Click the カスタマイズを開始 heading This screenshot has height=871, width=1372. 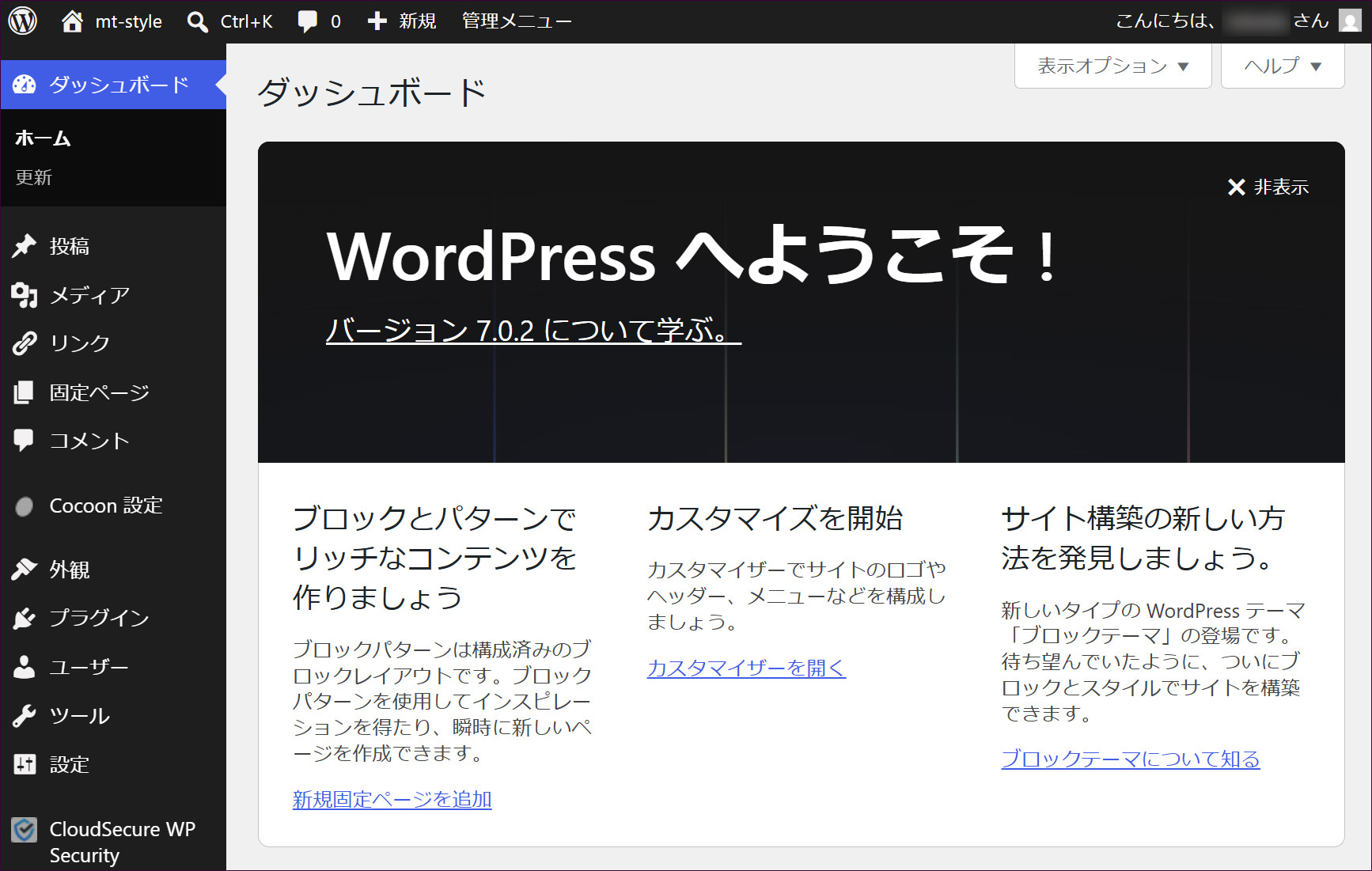775,518
